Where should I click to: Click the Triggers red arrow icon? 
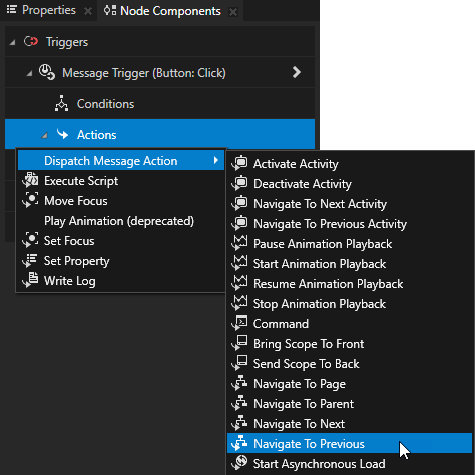tap(31, 42)
